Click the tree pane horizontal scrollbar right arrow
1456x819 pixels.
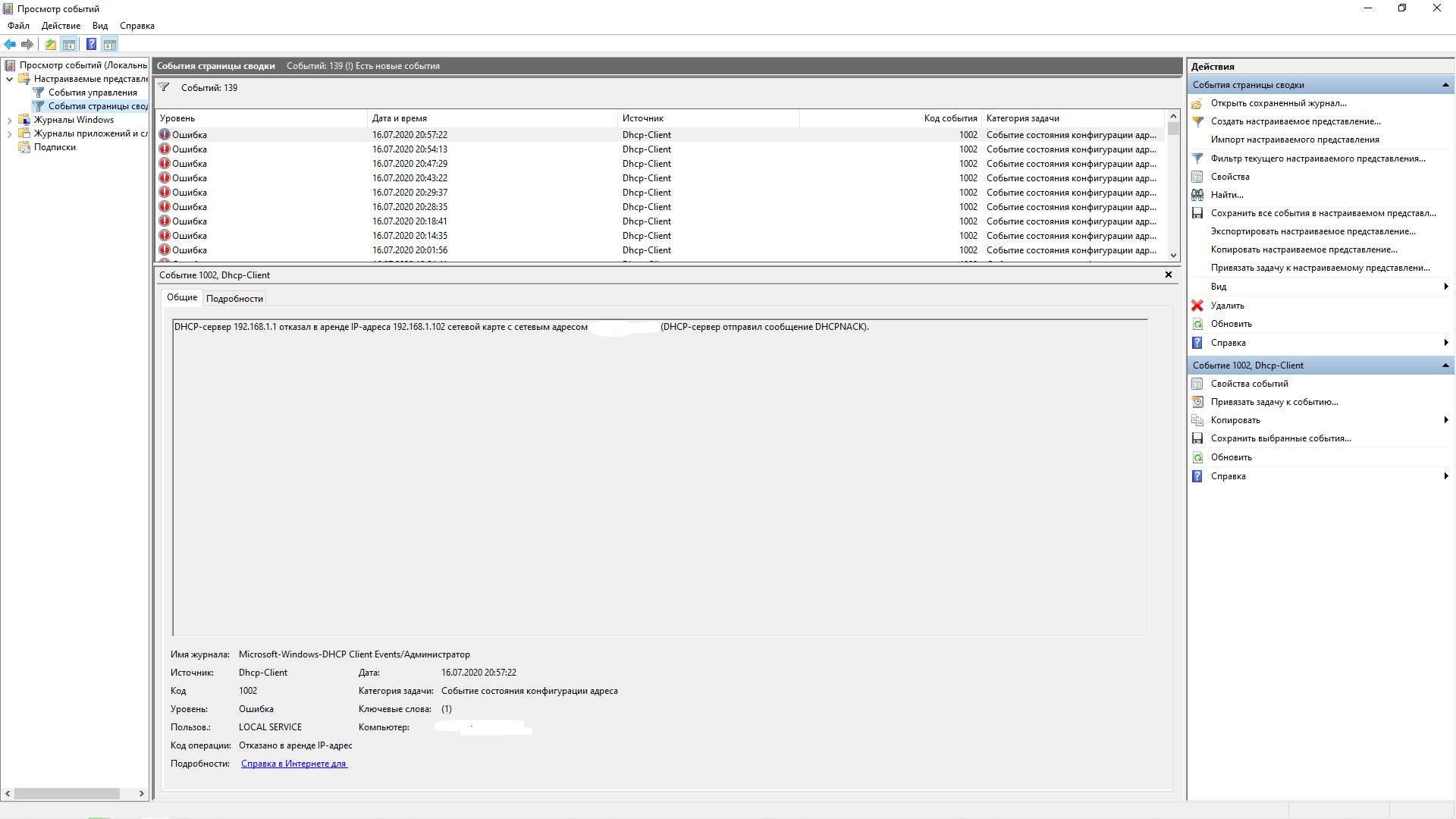tap(142, 794)
